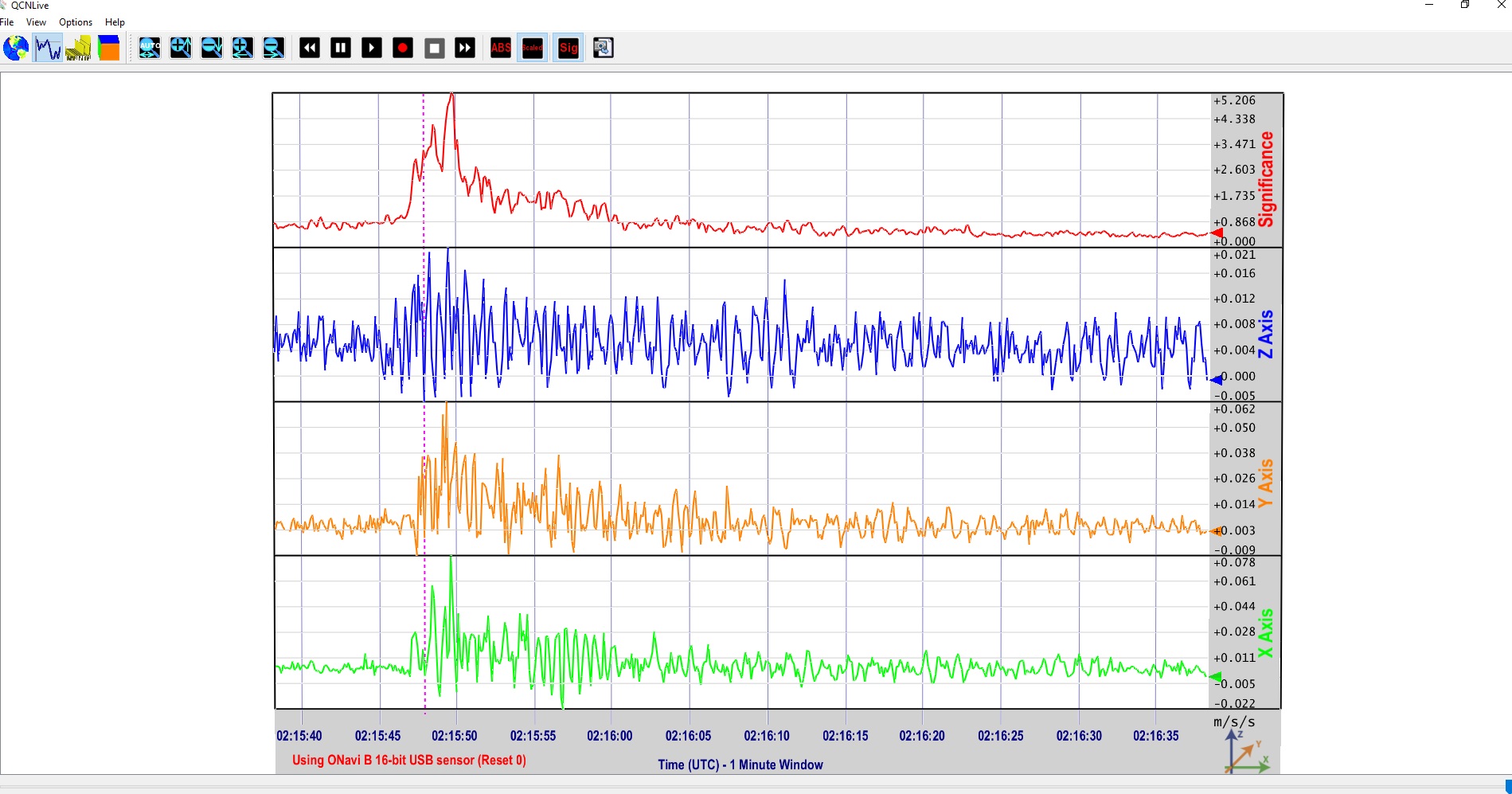Toggle the Sig significance plot

coord(568,48)
